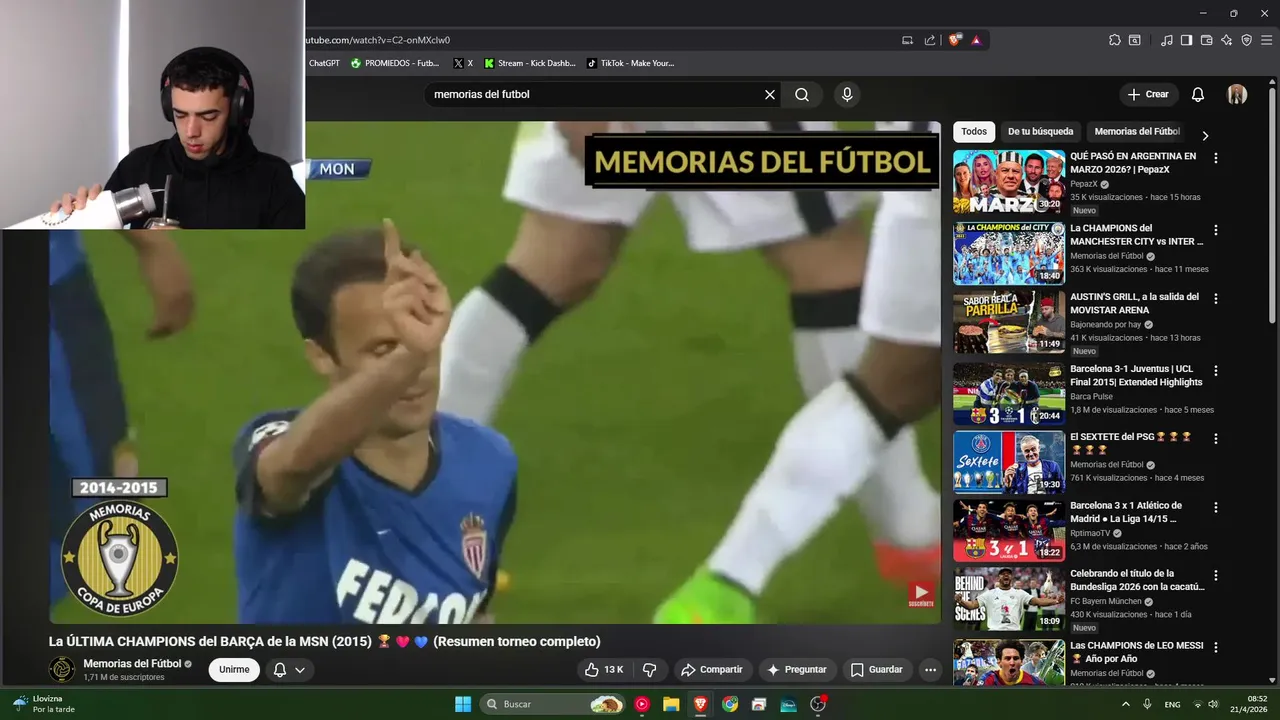Open Google Chrome from the taskbar
The width and height of the screenshot is (1280, 720).
[x=730, y=704]
